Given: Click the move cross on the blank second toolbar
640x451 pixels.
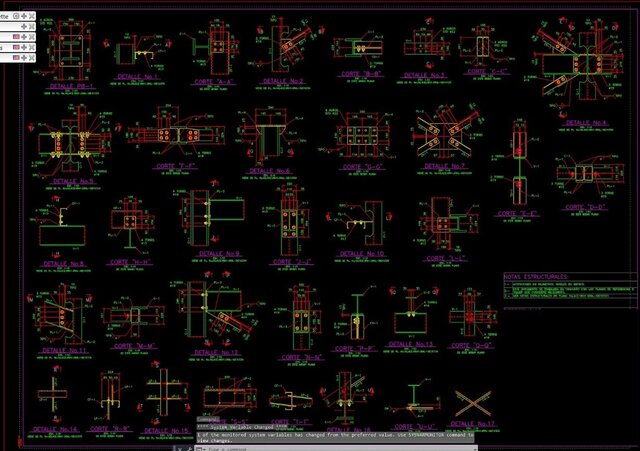Looking at the screenshot, I should 24,27.
